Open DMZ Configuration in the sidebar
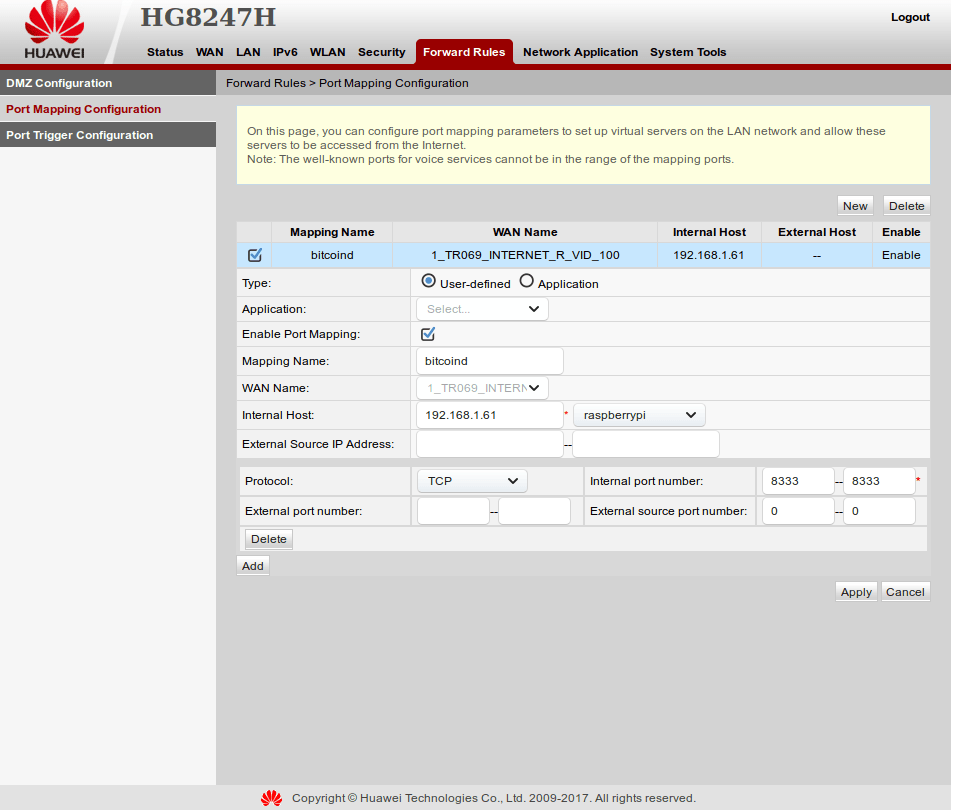The image size is (954, 811). pos(59,83)
